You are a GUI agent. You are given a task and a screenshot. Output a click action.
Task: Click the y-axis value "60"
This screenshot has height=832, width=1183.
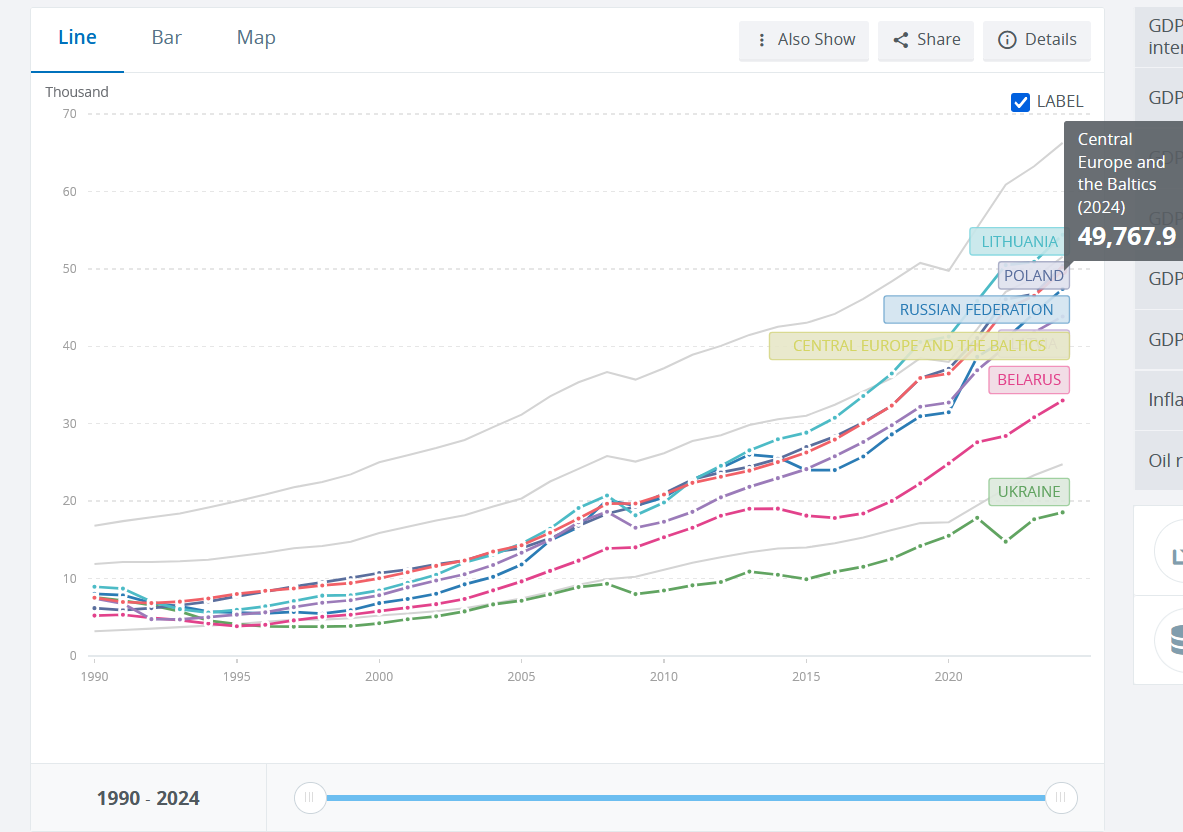69,192
